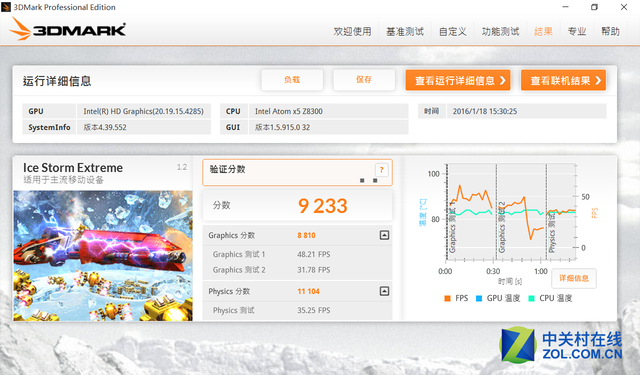Click the blue GPU temperature legend swatch

[x=479, y=298]
